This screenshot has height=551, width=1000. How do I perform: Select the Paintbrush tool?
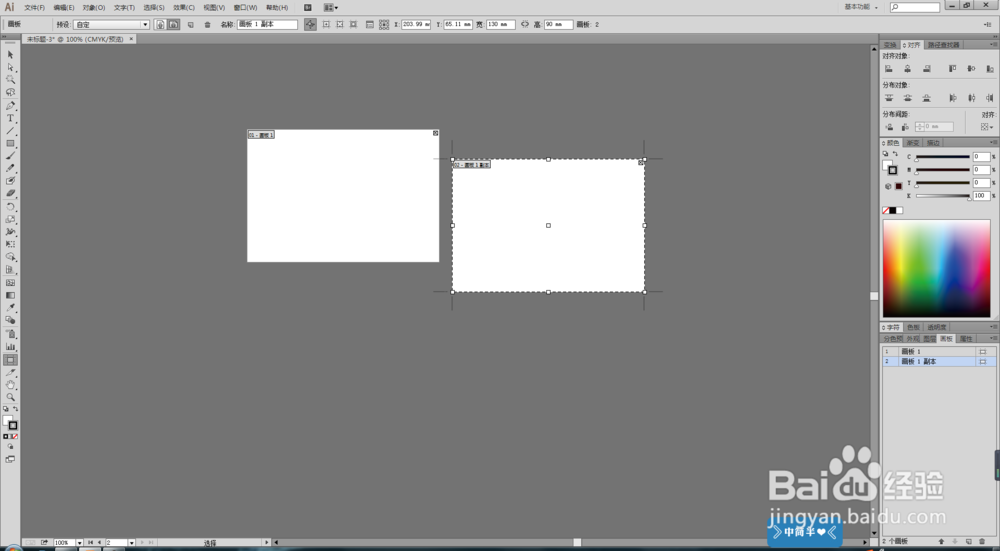click(10, 156)
